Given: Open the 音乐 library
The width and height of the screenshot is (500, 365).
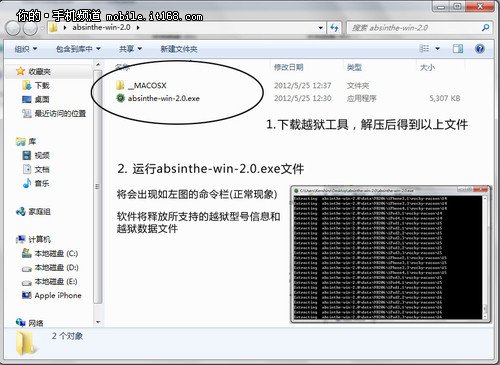Looking at the screenshot, I should point(36,183).
